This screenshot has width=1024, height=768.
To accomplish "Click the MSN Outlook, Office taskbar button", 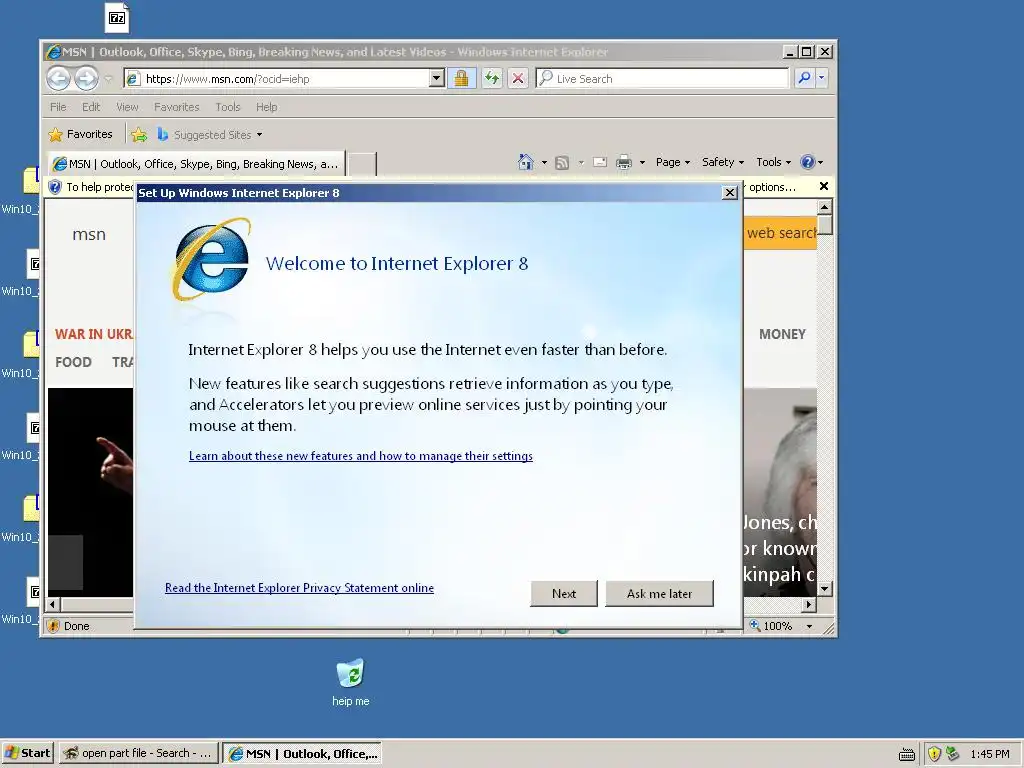I will point(302,754).
